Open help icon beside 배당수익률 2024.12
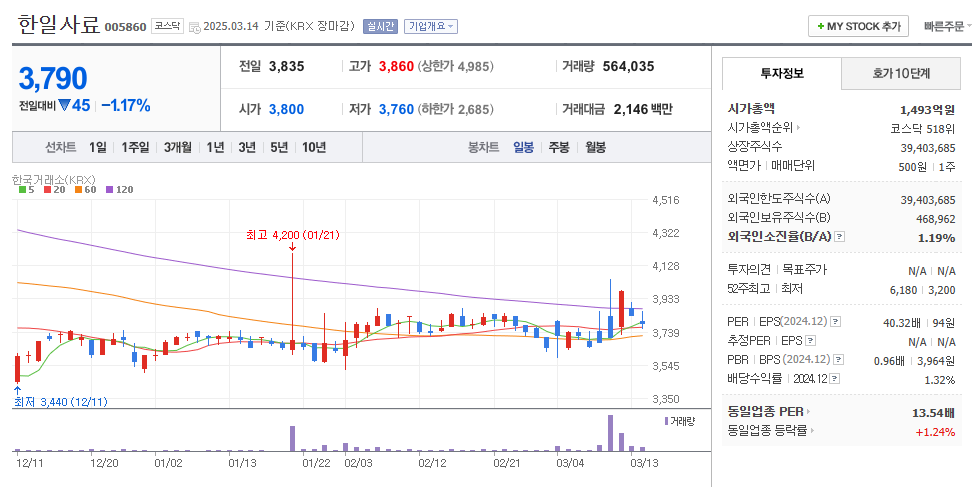 coord(835,379)
